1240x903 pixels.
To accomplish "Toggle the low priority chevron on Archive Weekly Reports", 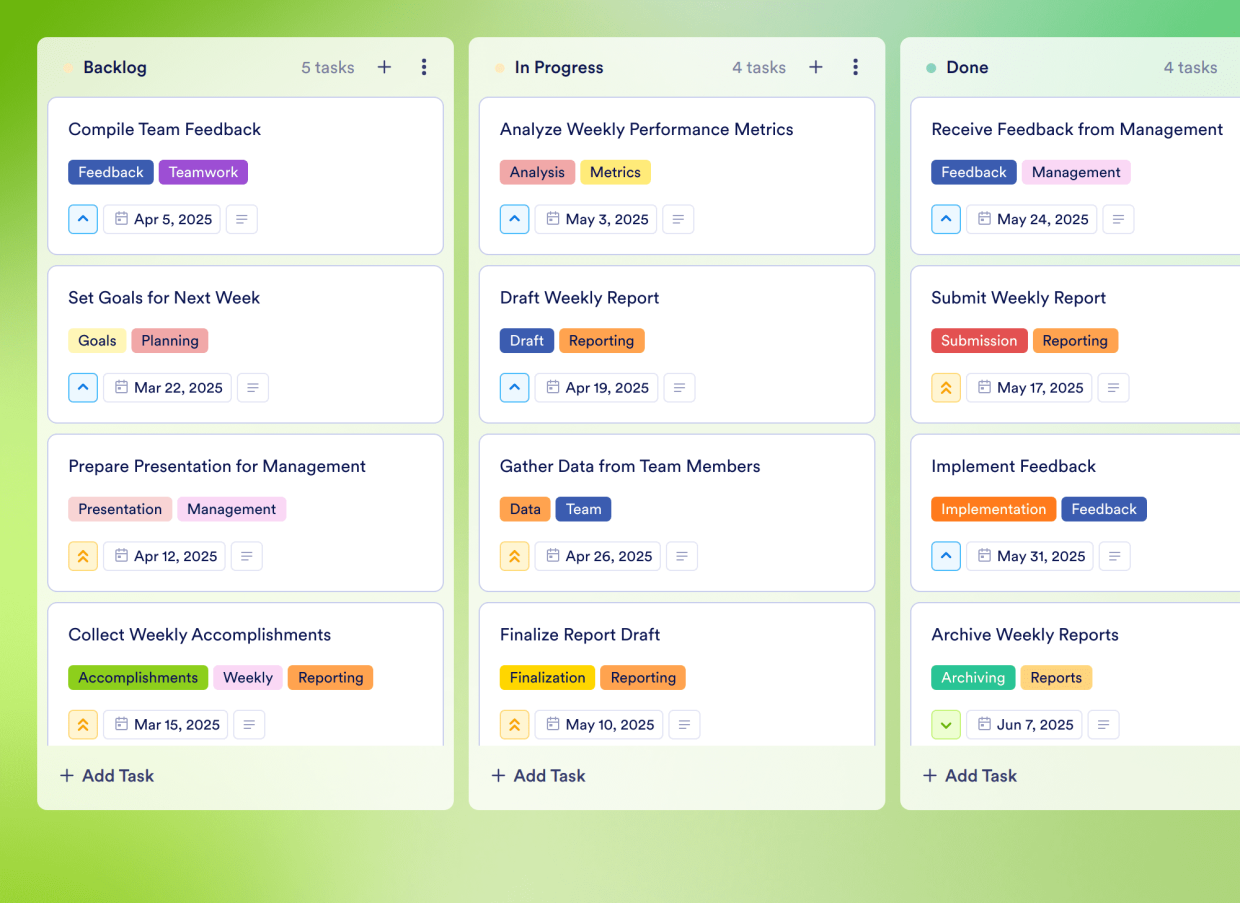I will [946, 724].
